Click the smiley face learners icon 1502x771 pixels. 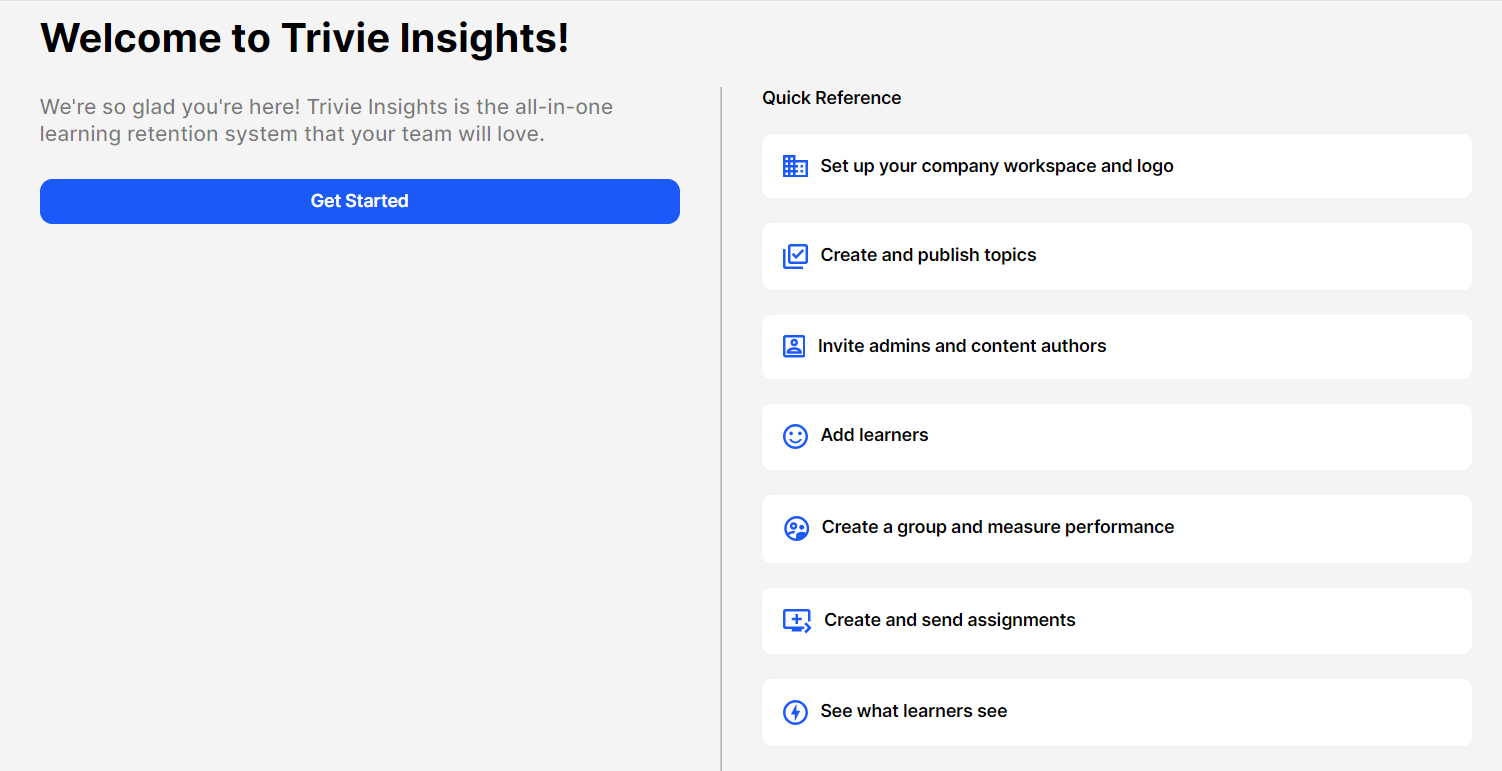(x=795, y=436)
